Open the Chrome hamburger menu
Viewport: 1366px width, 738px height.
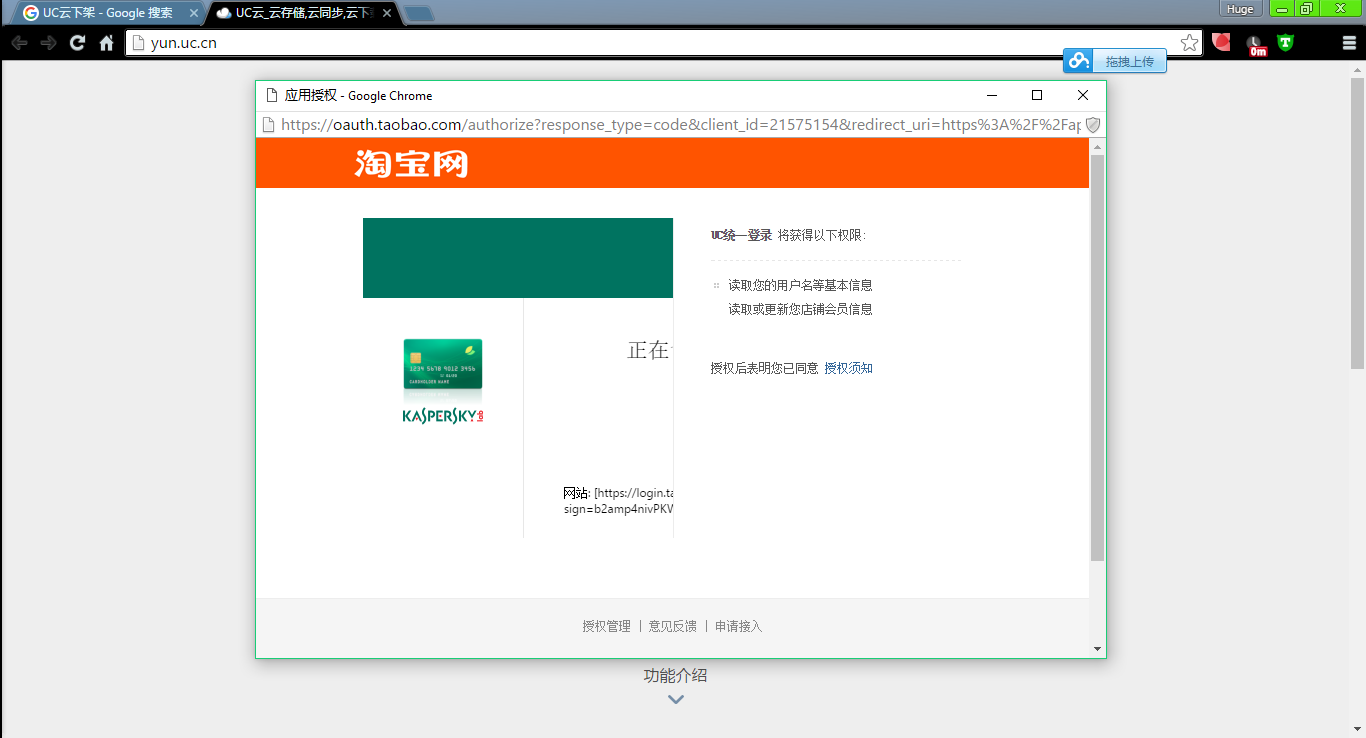(x=1349, y=43)
